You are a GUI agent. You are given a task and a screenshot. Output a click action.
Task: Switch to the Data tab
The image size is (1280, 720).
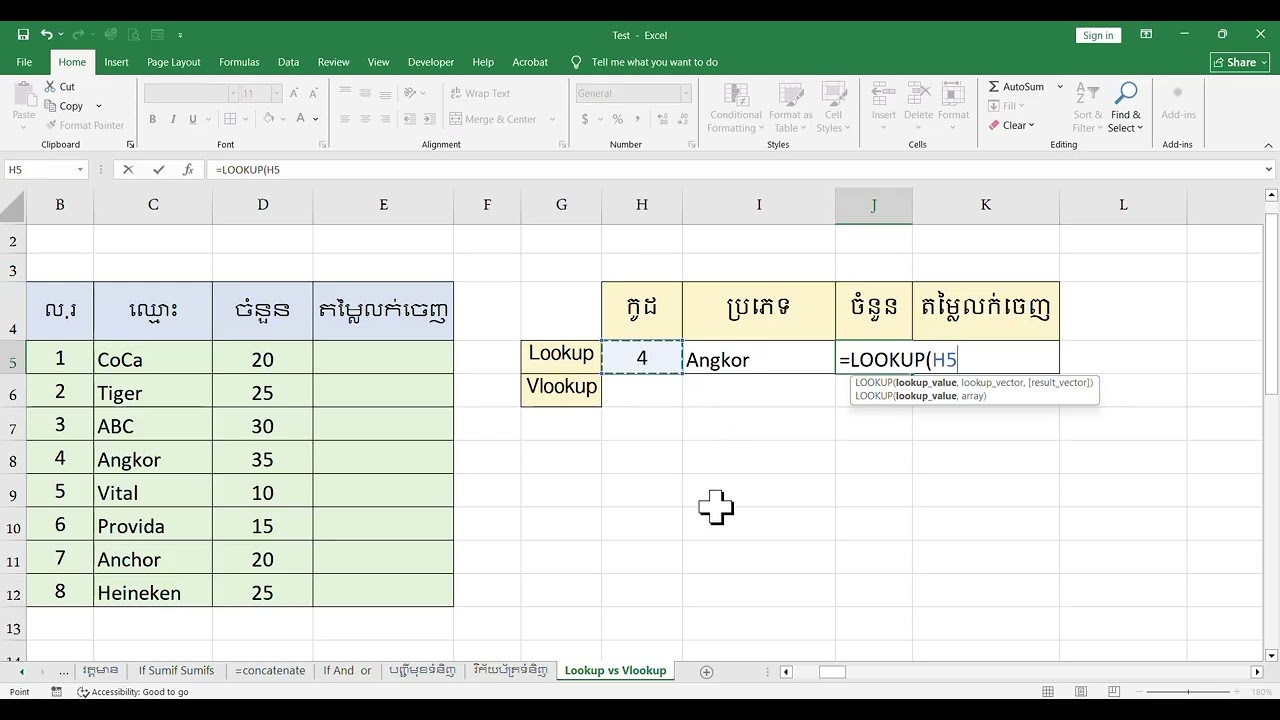[288, 62]
